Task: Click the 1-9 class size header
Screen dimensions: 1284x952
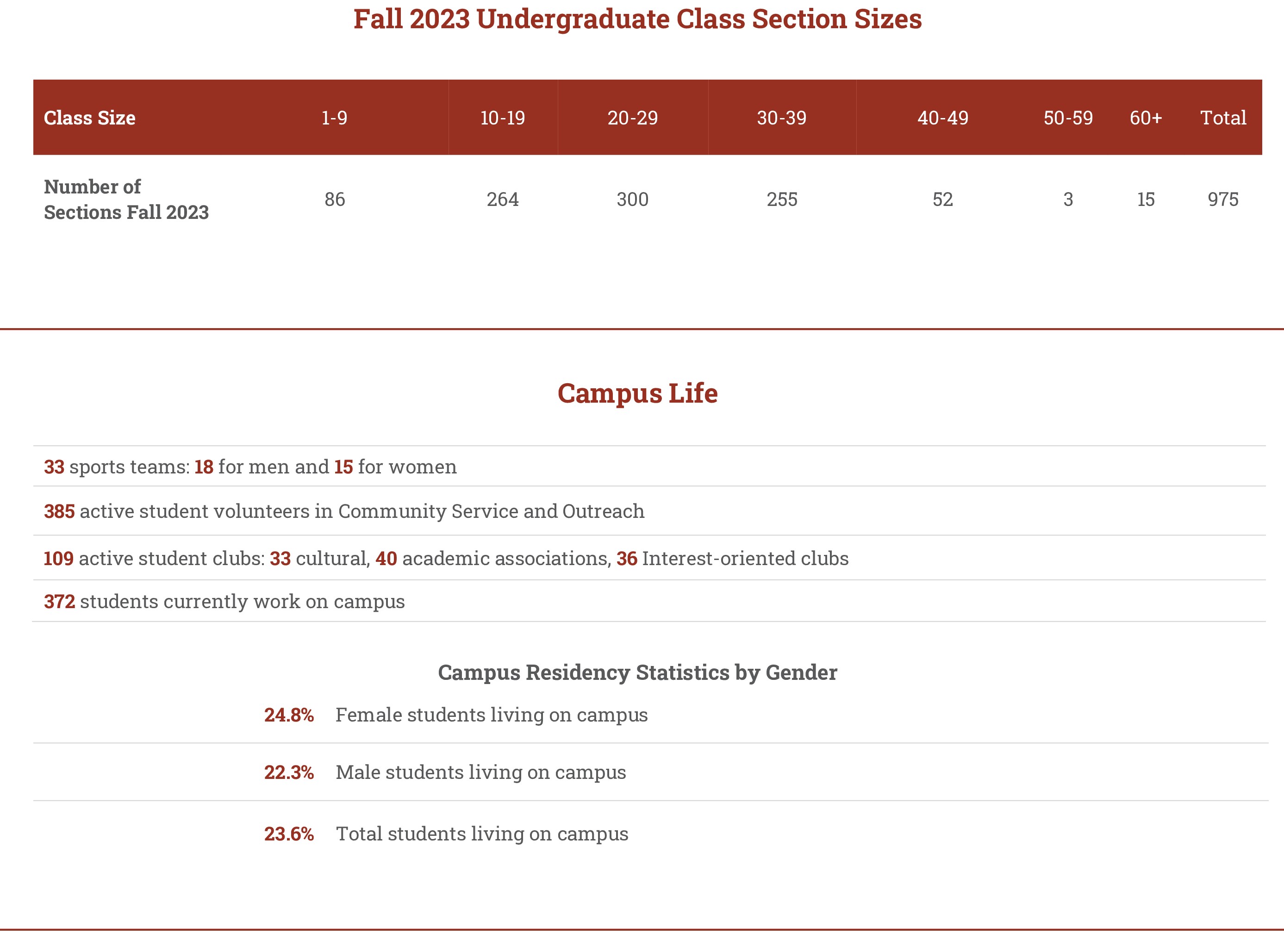Action: [x=334, y=118]
